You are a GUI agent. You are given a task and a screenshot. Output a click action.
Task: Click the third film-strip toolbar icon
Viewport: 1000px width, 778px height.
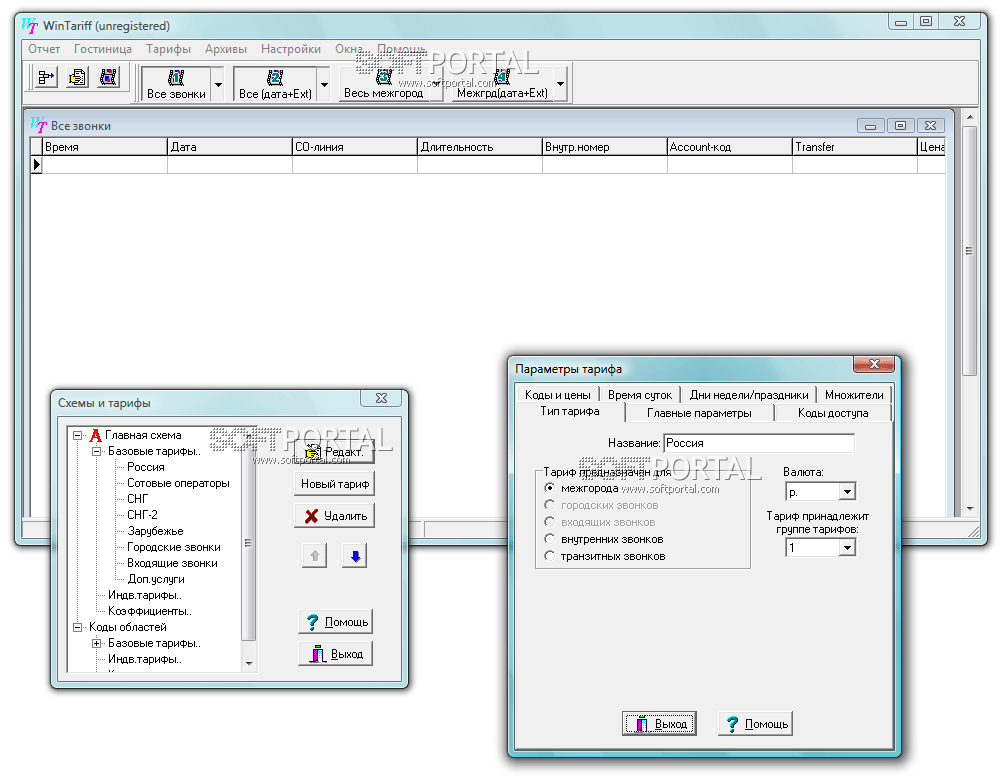click(x=108, y=78)
